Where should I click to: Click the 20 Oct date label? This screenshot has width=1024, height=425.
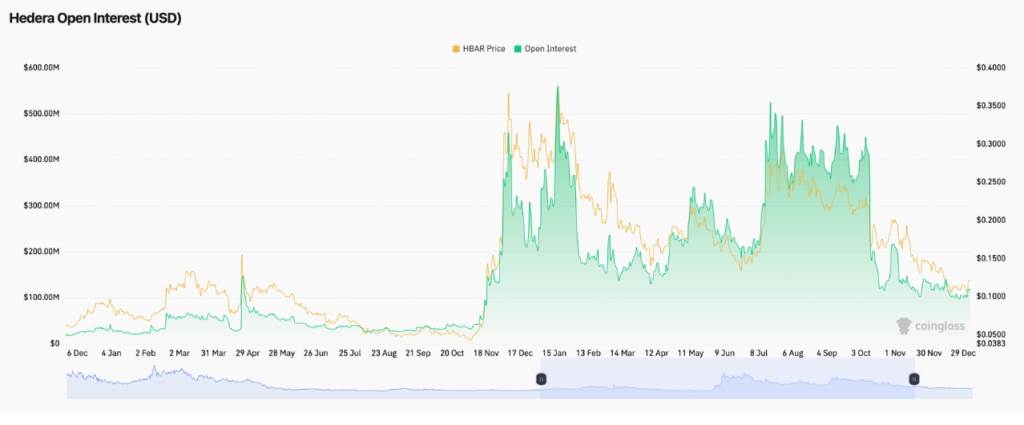pyautogui.click(x=452, y=353)
